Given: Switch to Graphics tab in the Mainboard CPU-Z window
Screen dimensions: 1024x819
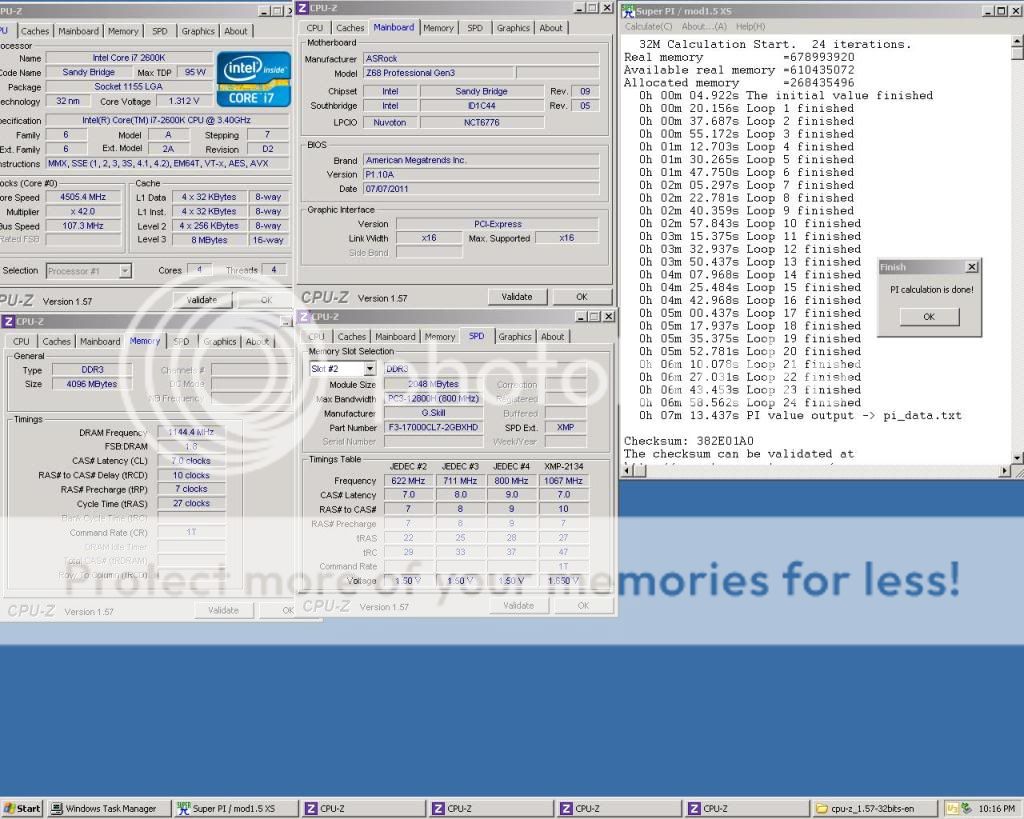Looking at the screenshot, I should [x=513, y=28].
